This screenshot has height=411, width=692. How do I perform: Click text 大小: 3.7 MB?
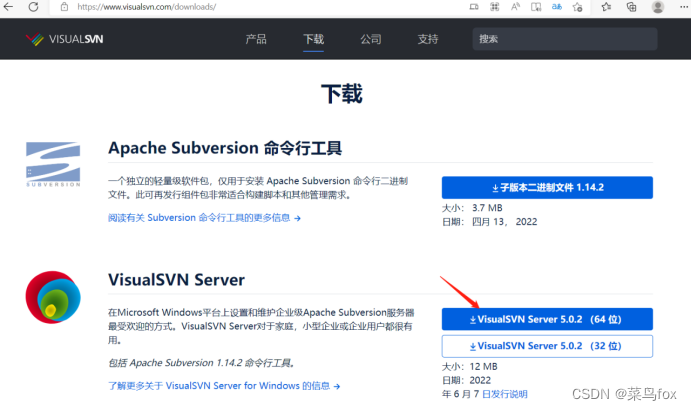click(x=472, y=208)
